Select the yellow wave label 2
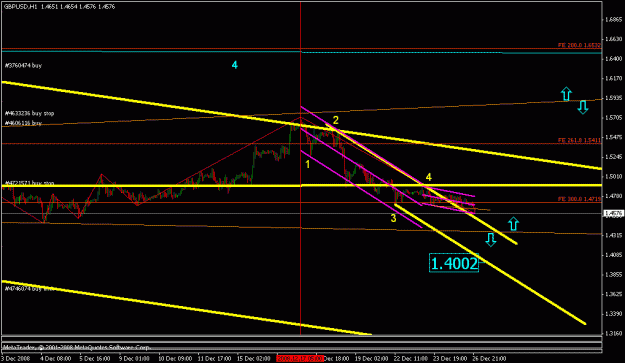The image size is (625, 363). tap(336, 120)
